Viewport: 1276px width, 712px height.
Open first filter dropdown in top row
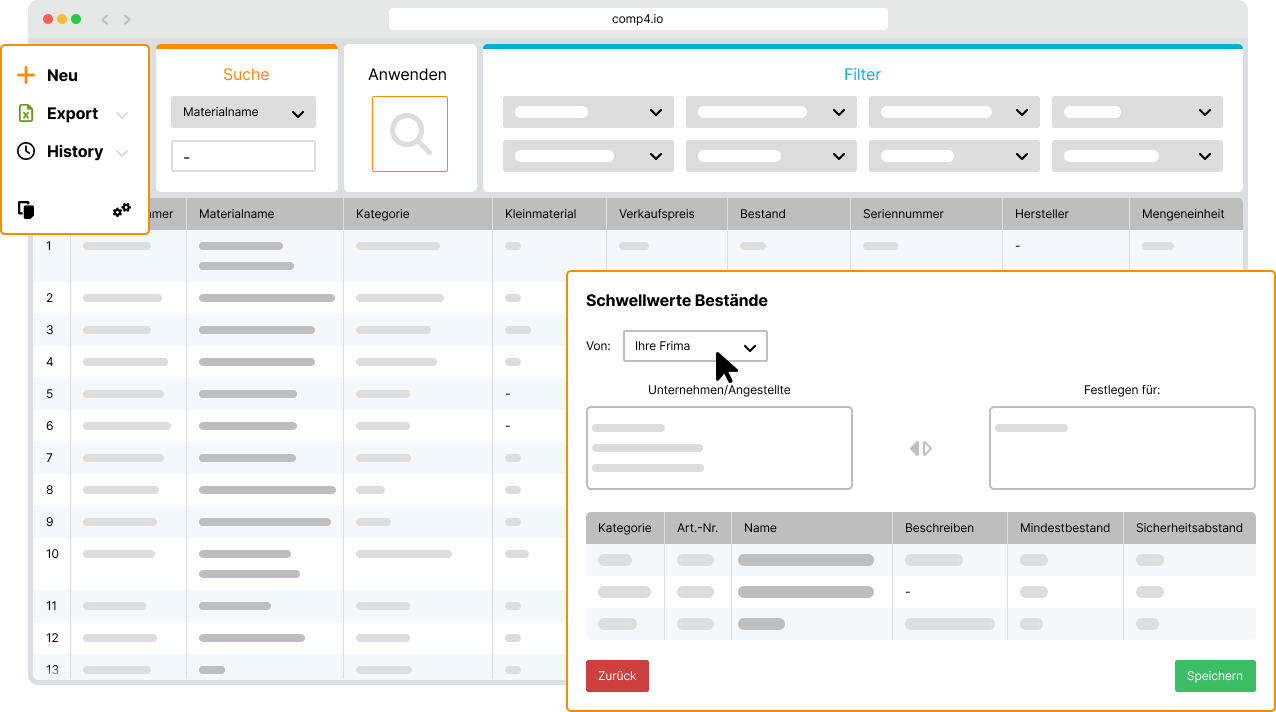tap(588, 112)
